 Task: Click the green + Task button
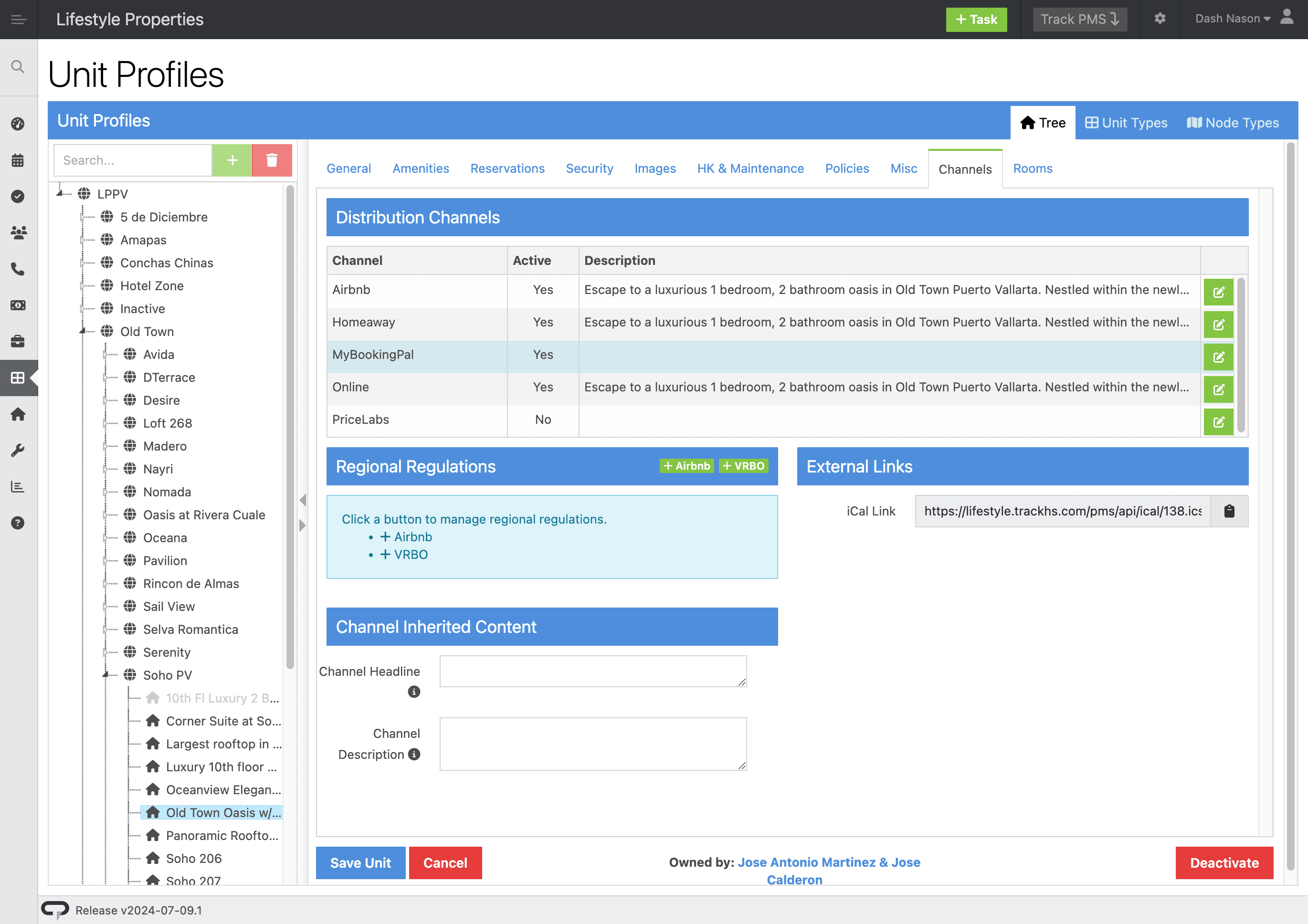click(976, 20)
